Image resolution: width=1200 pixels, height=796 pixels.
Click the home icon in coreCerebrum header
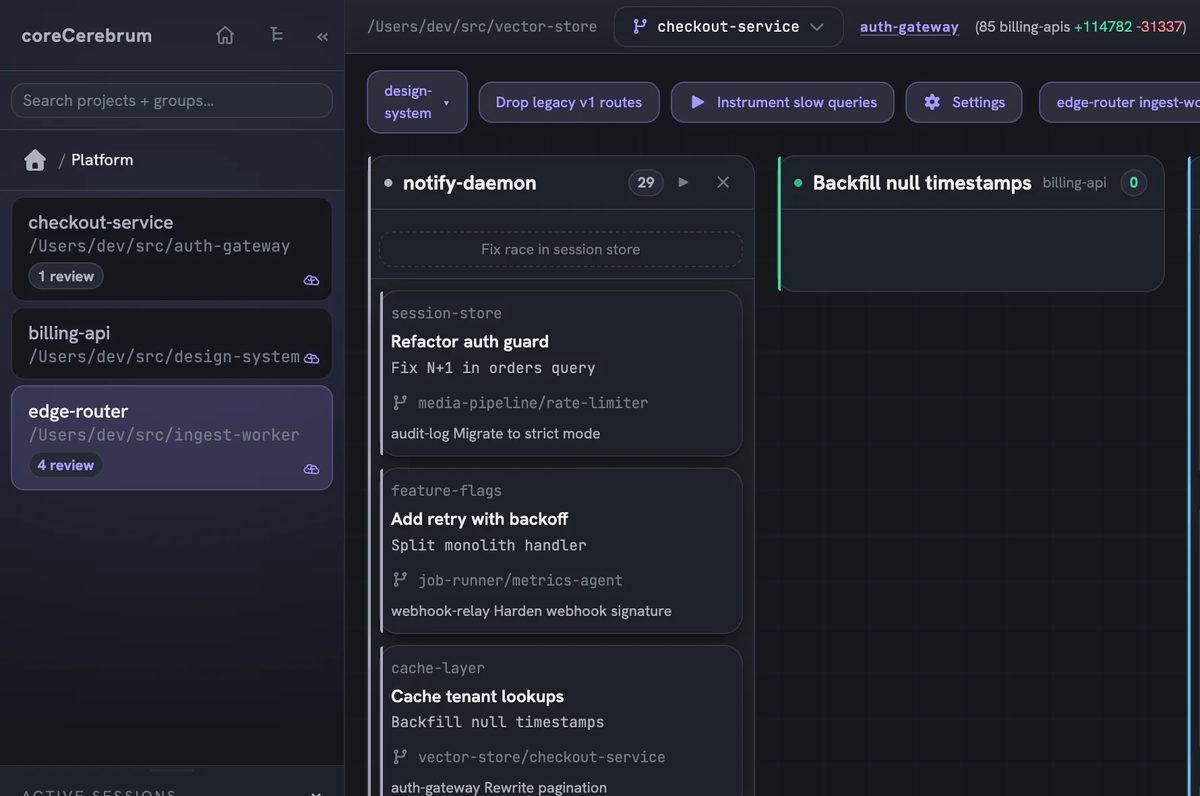(x=225, y=36)
